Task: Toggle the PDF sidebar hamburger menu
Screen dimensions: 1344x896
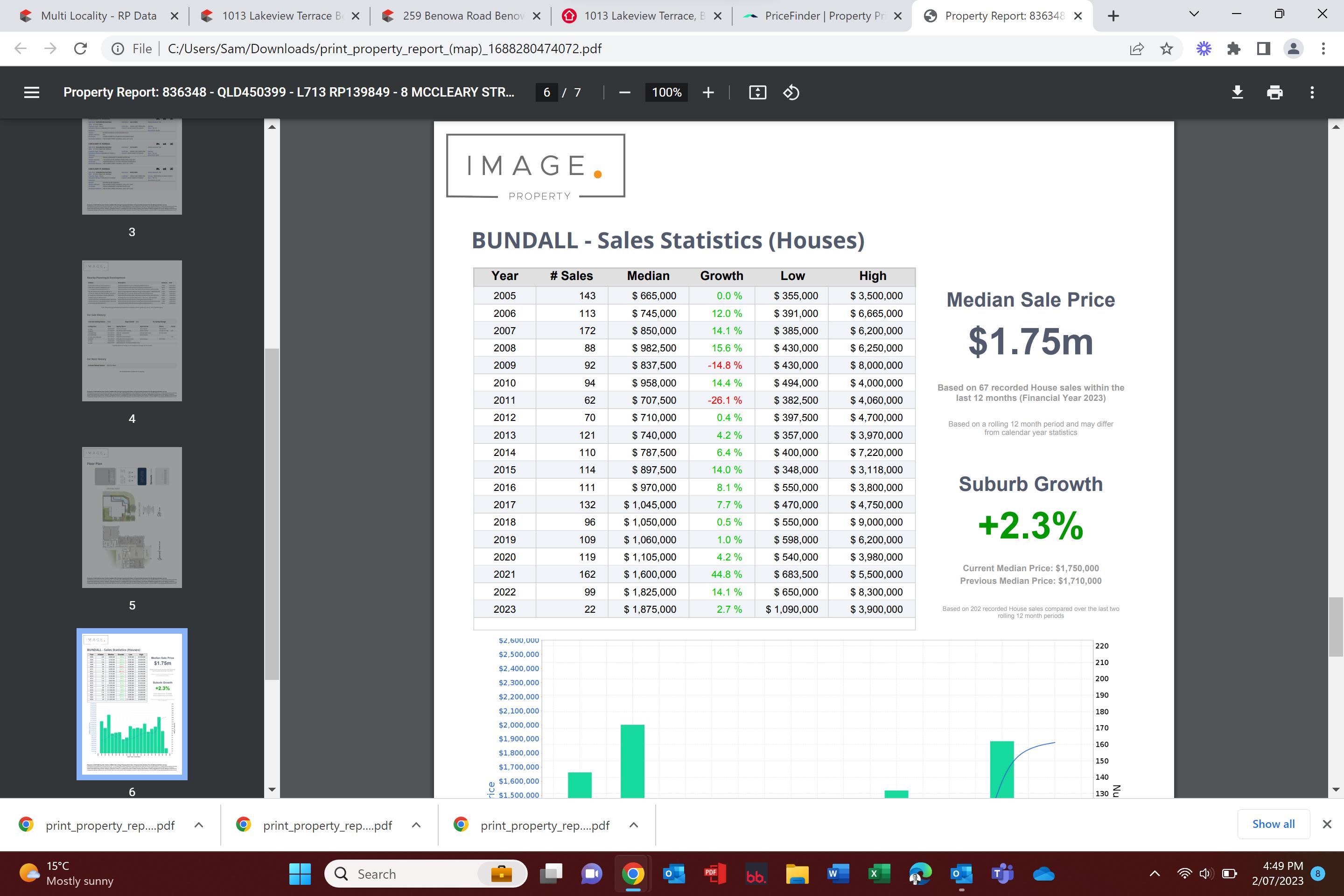Action: tap(31, 92)
